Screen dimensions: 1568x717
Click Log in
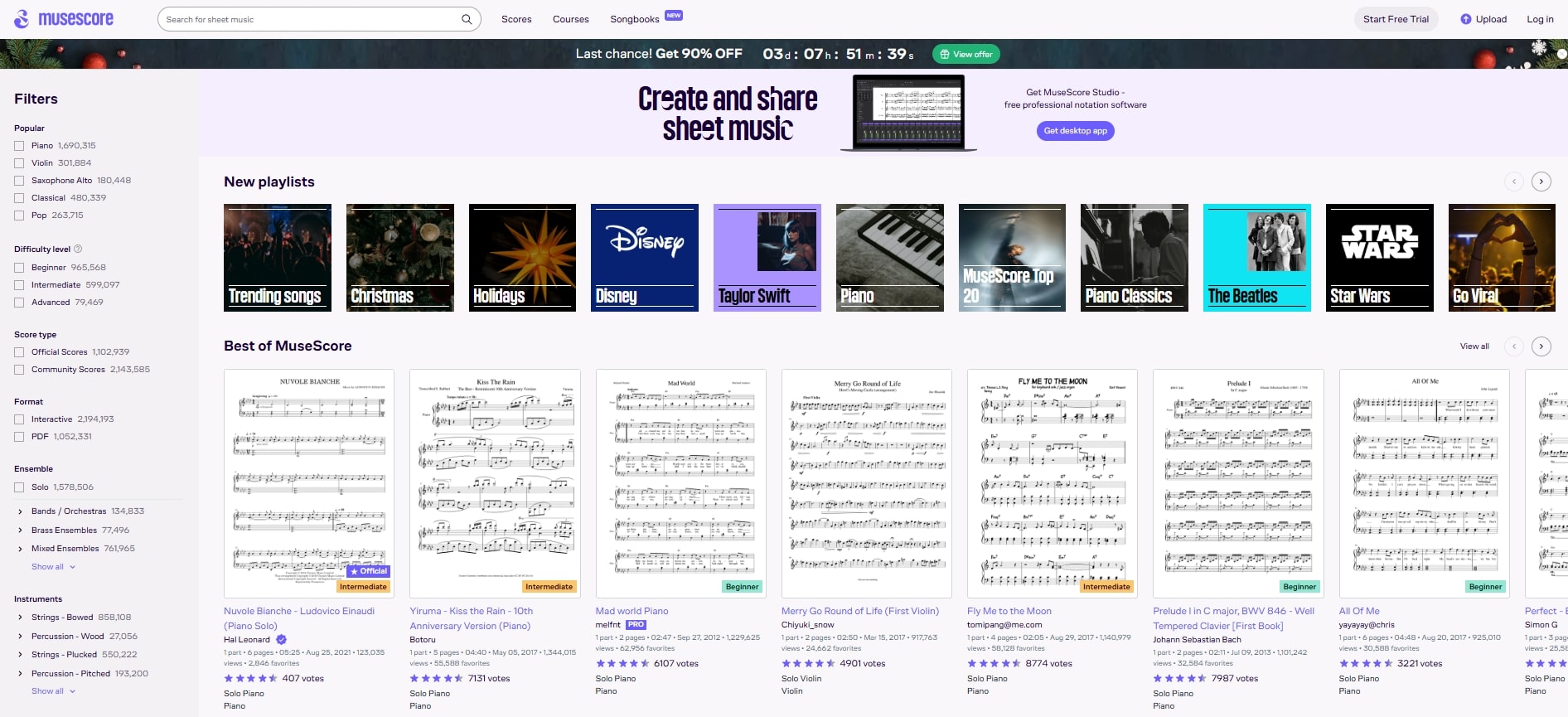click(x=1541, y=19)
